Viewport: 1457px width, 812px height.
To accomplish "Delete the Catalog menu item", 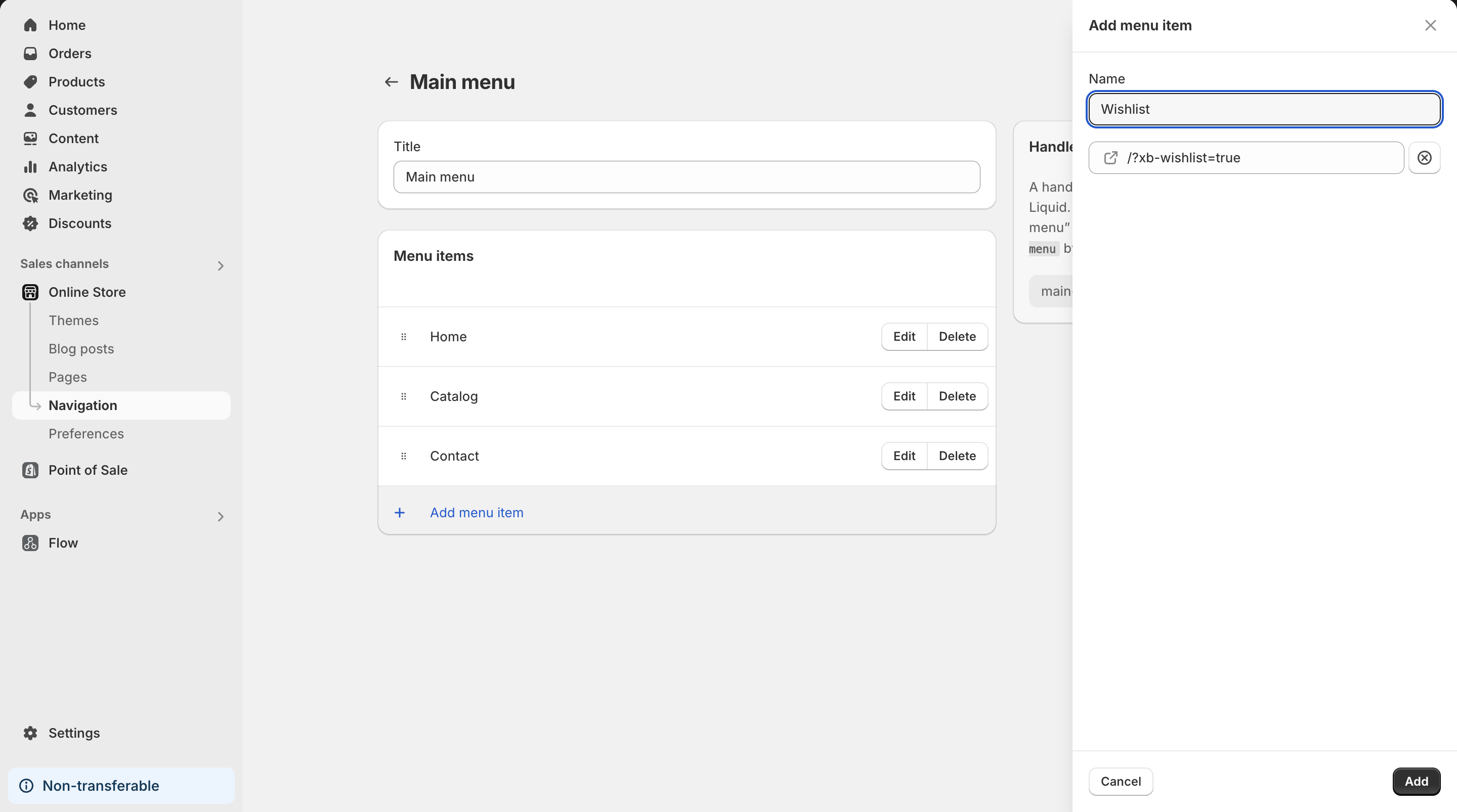I will click(x=957, y=396).
